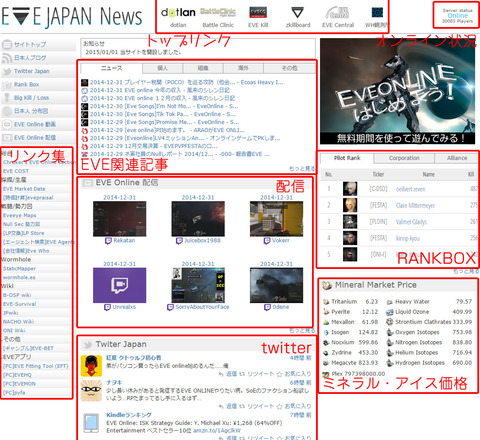Open the Battle Clinic top link icon
Viewport: 480px width, 440px height.
(218, 13)
